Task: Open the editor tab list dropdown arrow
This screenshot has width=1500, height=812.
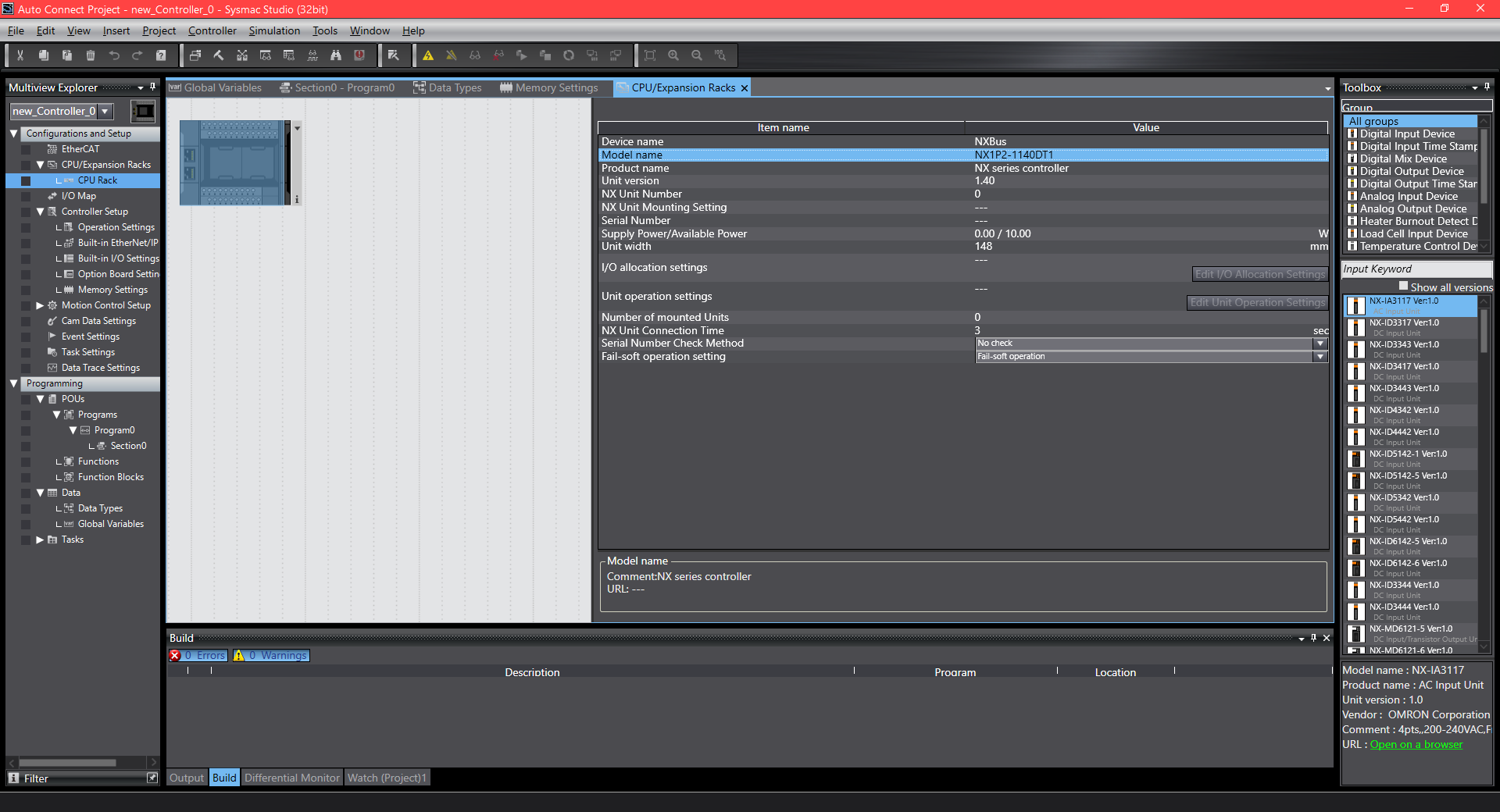Action: 1327,88
